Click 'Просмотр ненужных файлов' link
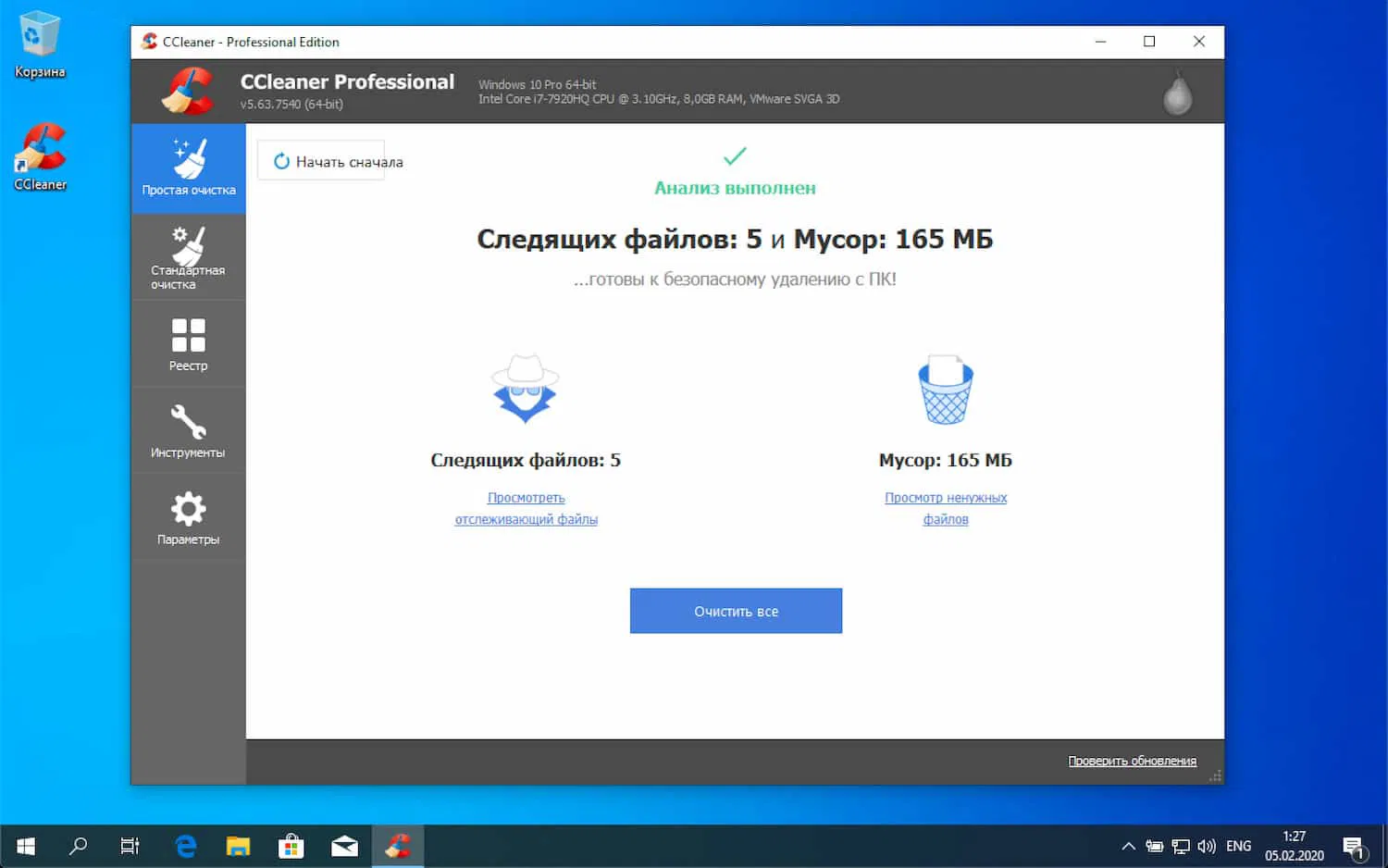1388x868 pixels. 946,508
